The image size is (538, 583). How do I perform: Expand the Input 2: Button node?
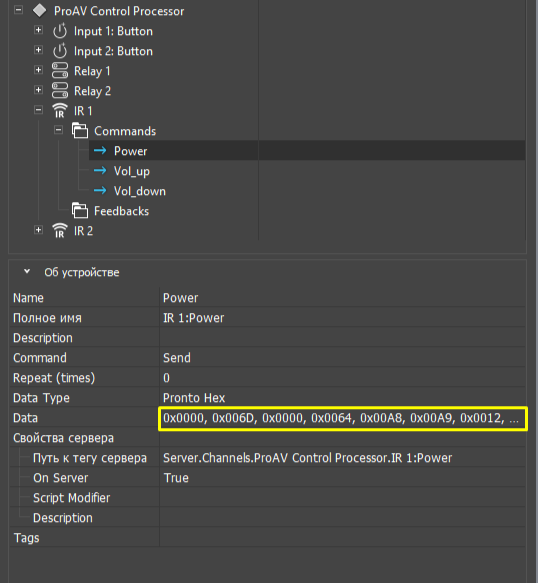(38, 50)
